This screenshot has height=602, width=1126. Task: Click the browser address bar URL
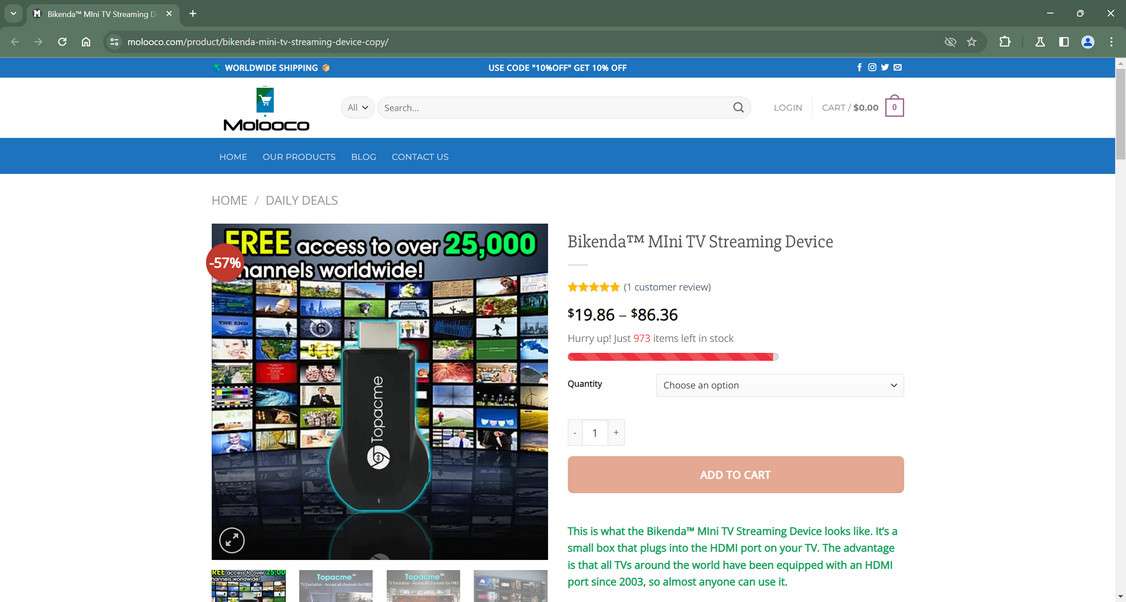(258, 42)
